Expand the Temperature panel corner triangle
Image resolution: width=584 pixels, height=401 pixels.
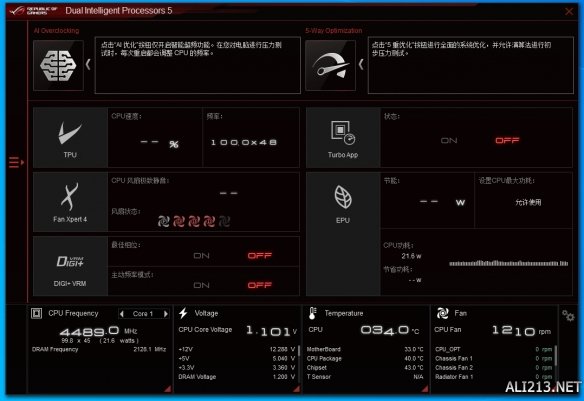click(x=425, y=389)
